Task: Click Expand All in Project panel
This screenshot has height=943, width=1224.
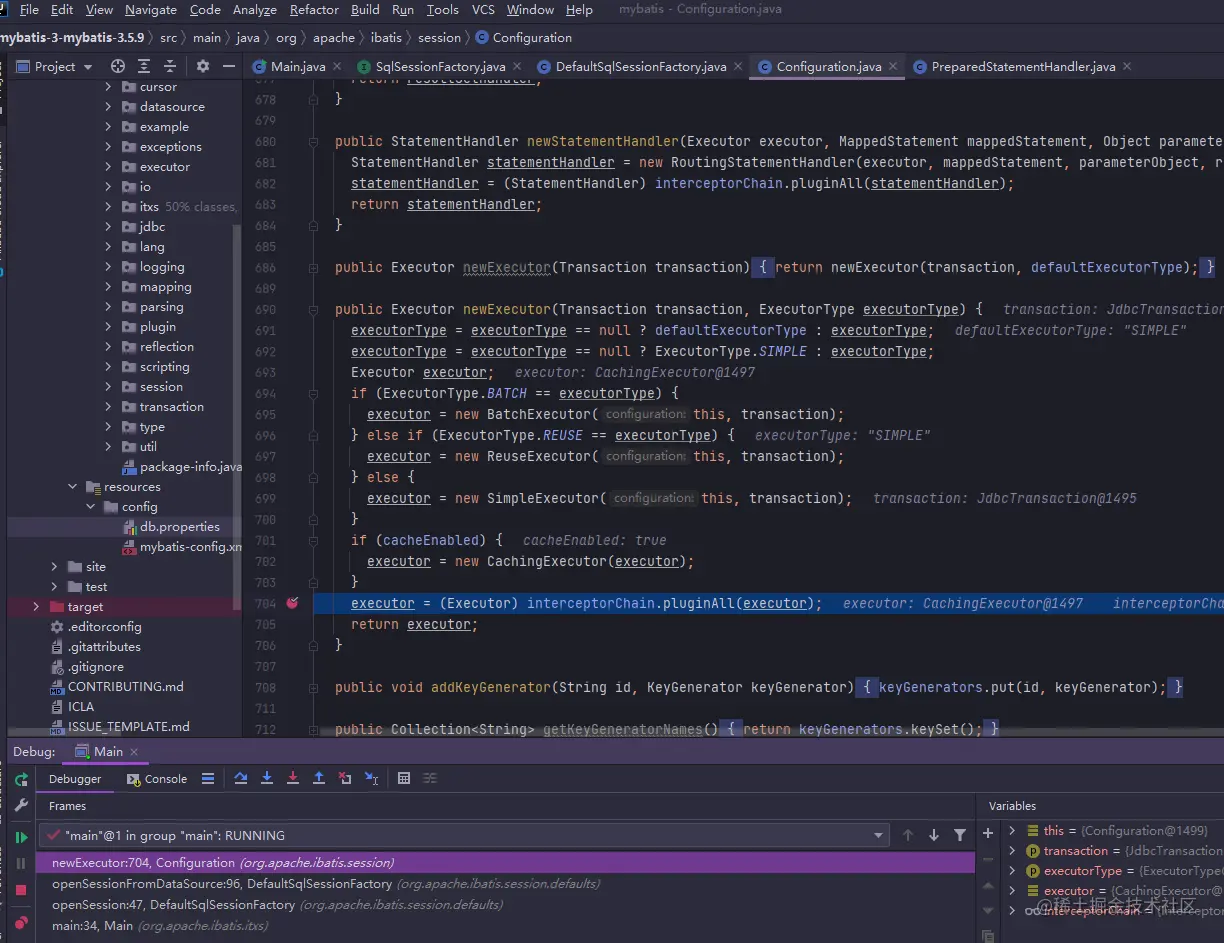Action: click(144, 66)
